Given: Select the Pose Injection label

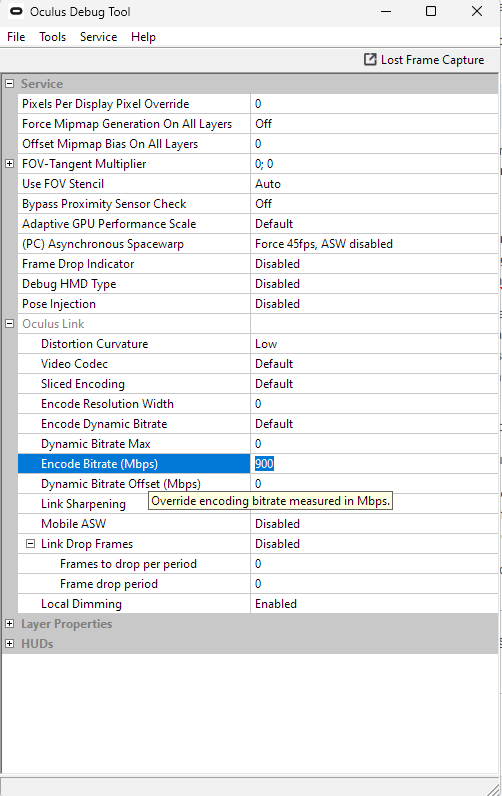Looking at the screenshot, I should (x=59, y=304).
